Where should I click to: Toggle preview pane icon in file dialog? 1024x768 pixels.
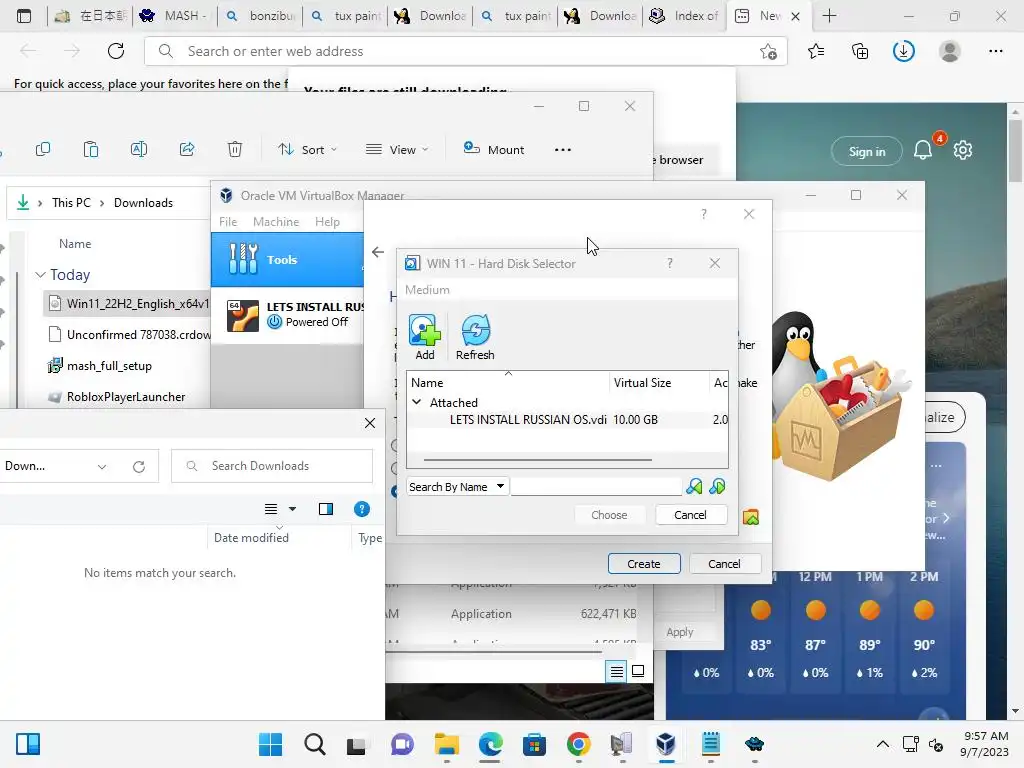coord(325,509)
